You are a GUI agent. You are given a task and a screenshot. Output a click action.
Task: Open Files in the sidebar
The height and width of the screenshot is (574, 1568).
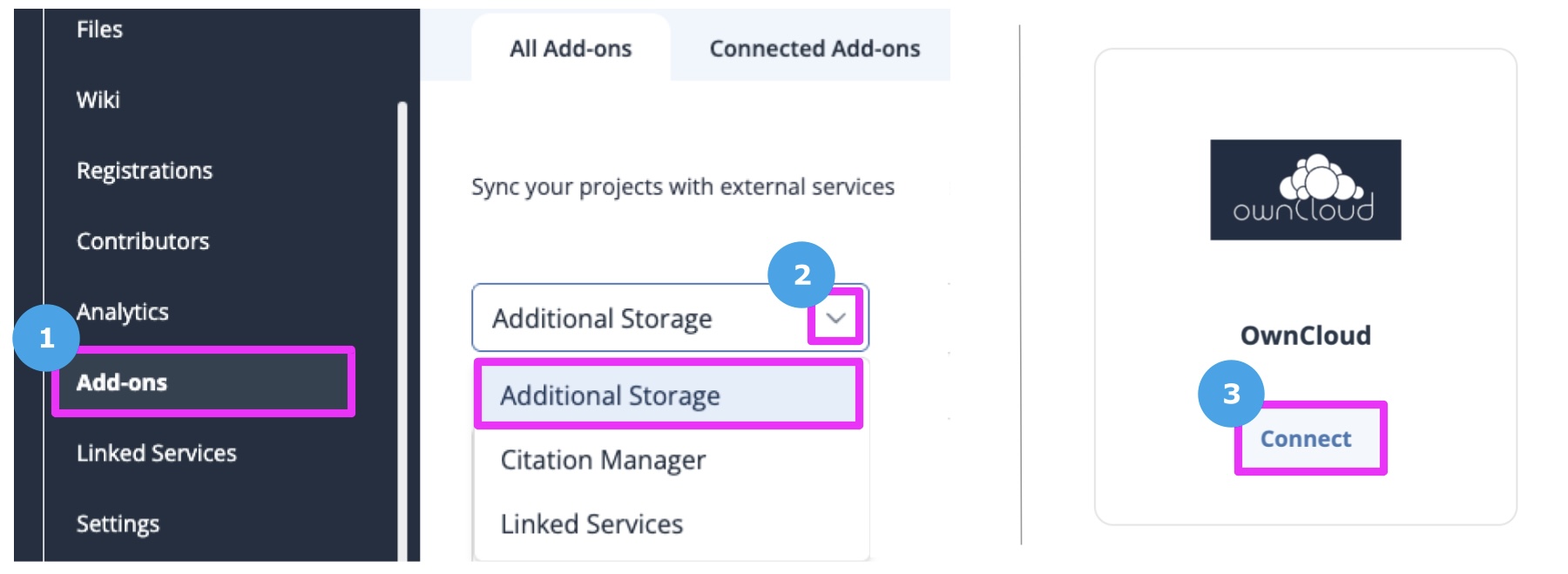coord(99,30)
